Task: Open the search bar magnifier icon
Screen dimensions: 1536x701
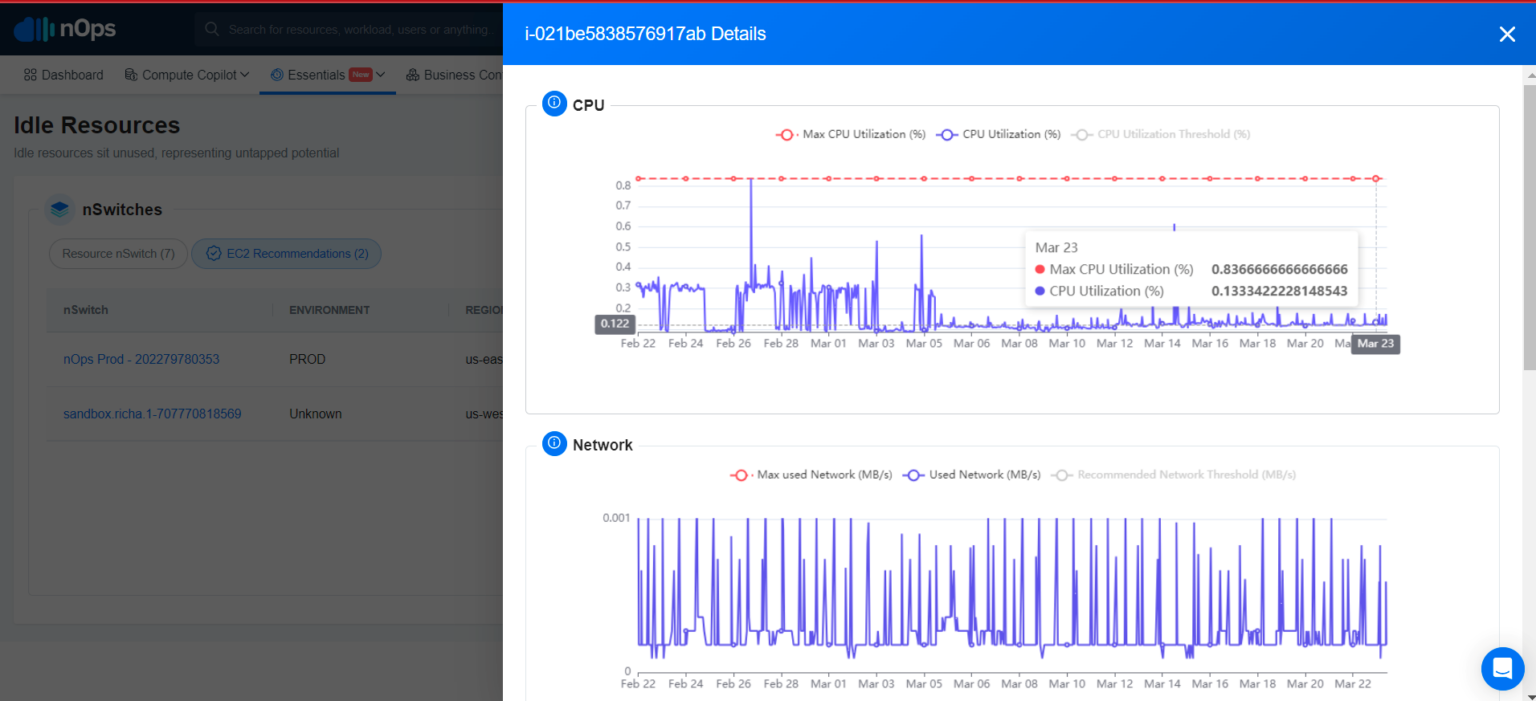Action: 210,29
